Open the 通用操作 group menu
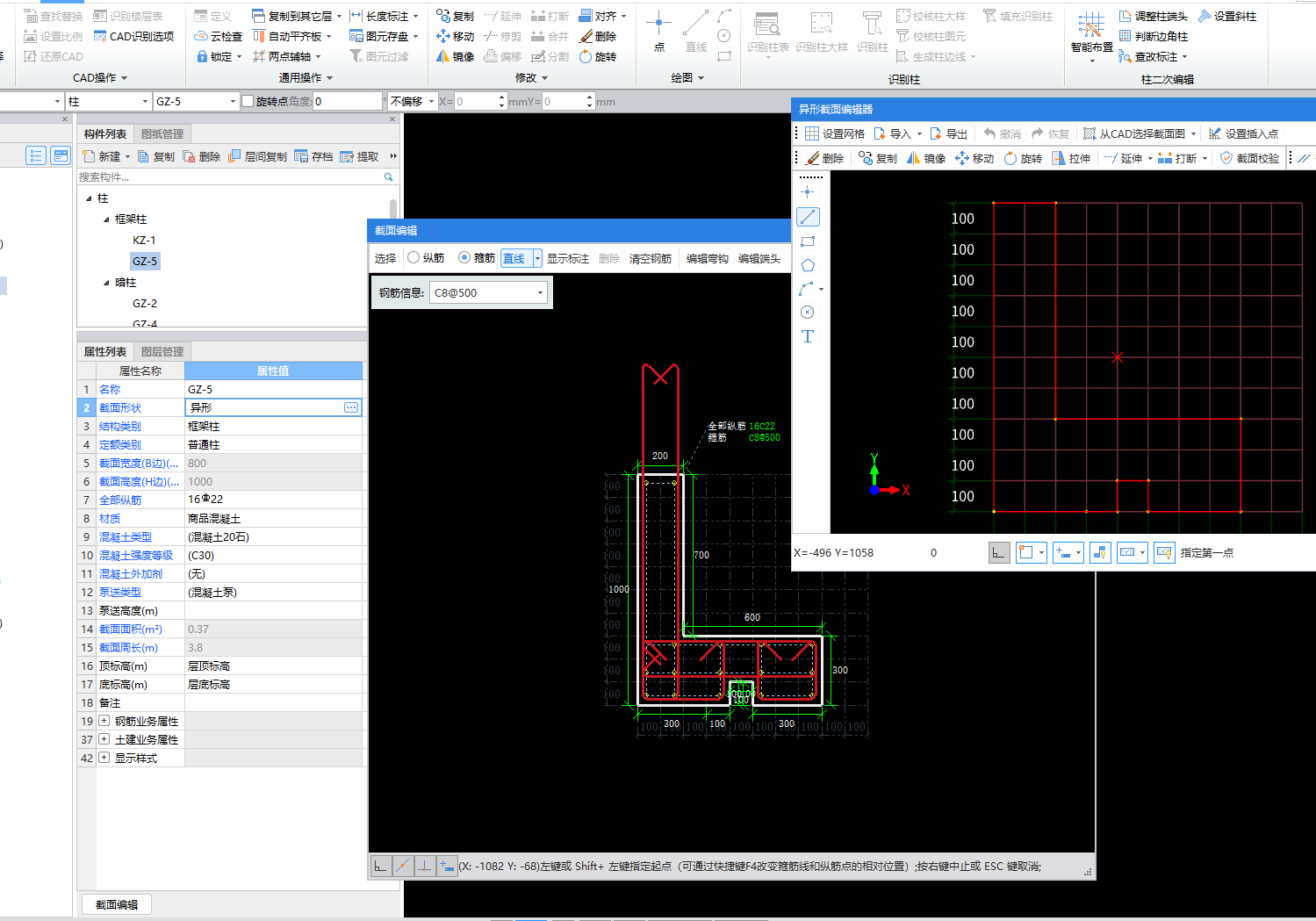This screenshot has width=1316, height=921. (306, 78)
